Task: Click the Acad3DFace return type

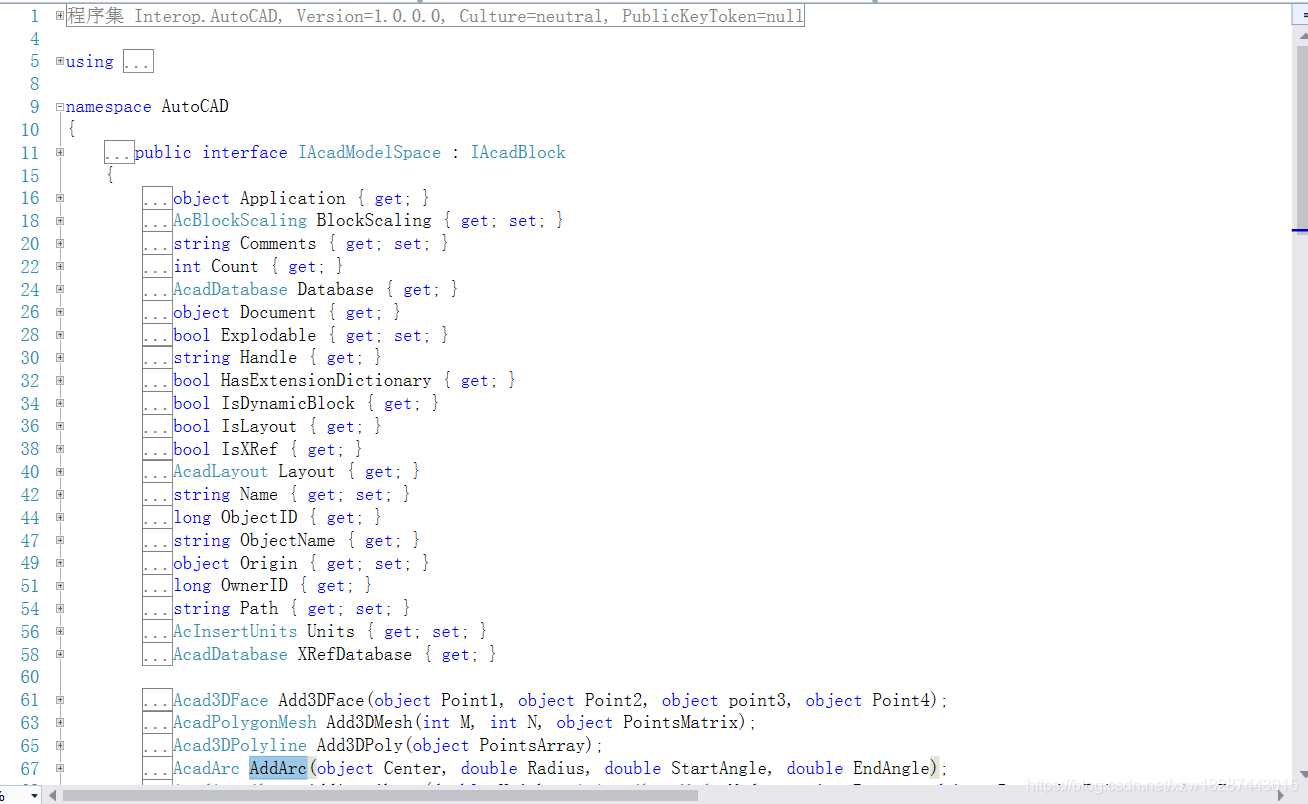Action: tap(221, 700)
